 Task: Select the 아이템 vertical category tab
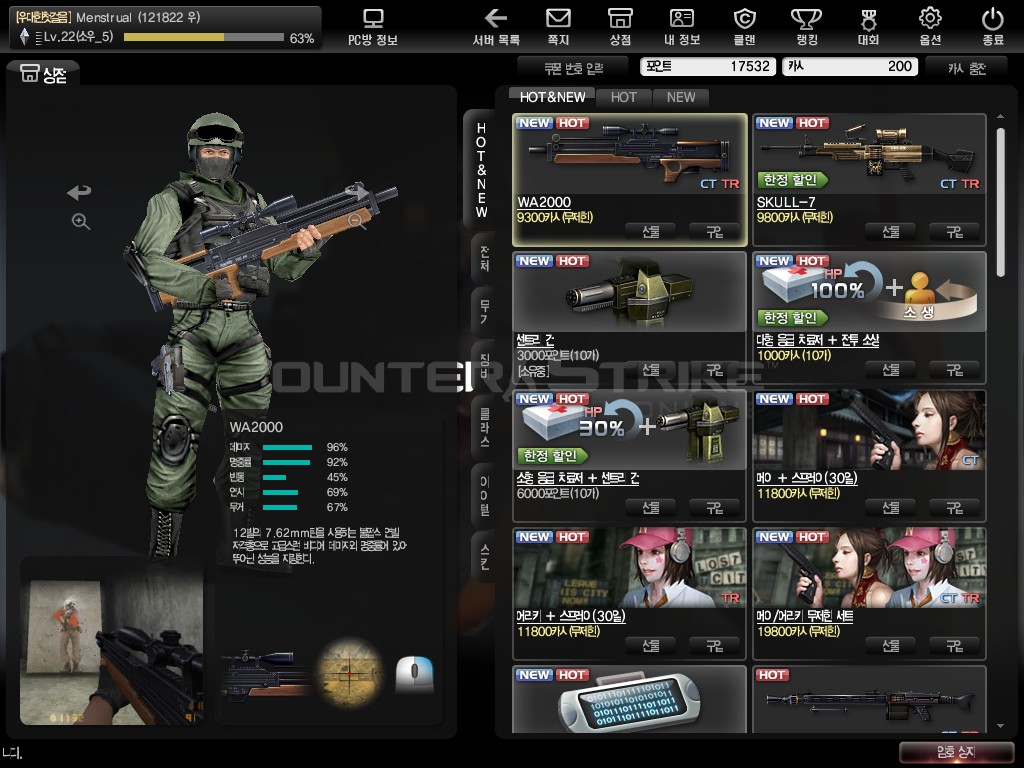tap(484, 496)
